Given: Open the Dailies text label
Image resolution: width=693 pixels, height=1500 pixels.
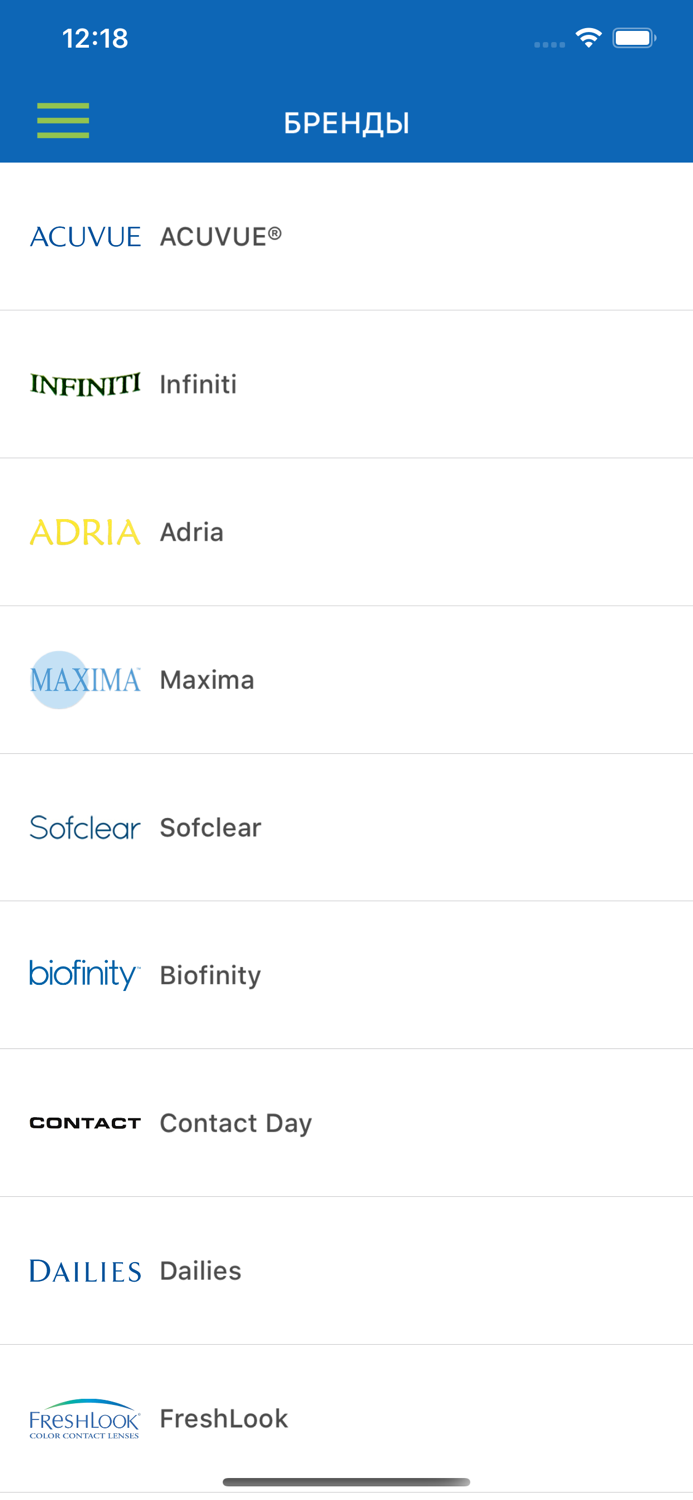Looking at the screenshot, I should pyautogui.click(x=201, y=1271).
